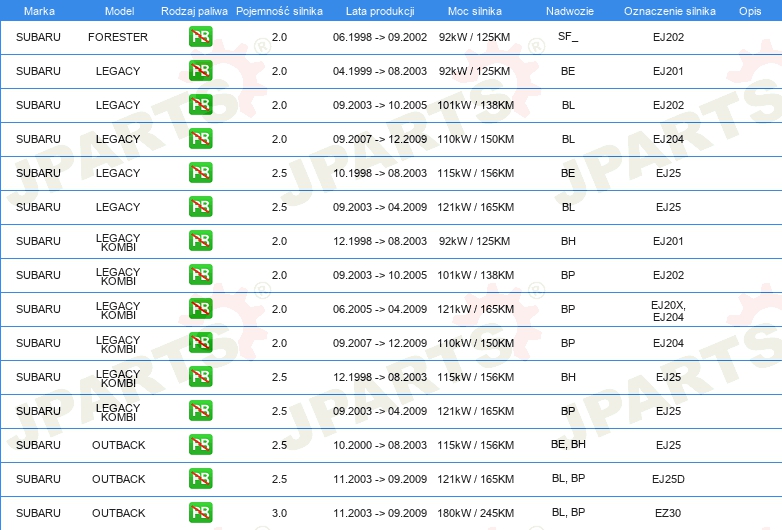
Task: Click 115kW / 156KM in the BE, BH row
Action: pyautogui.click(x=476, y=445)
